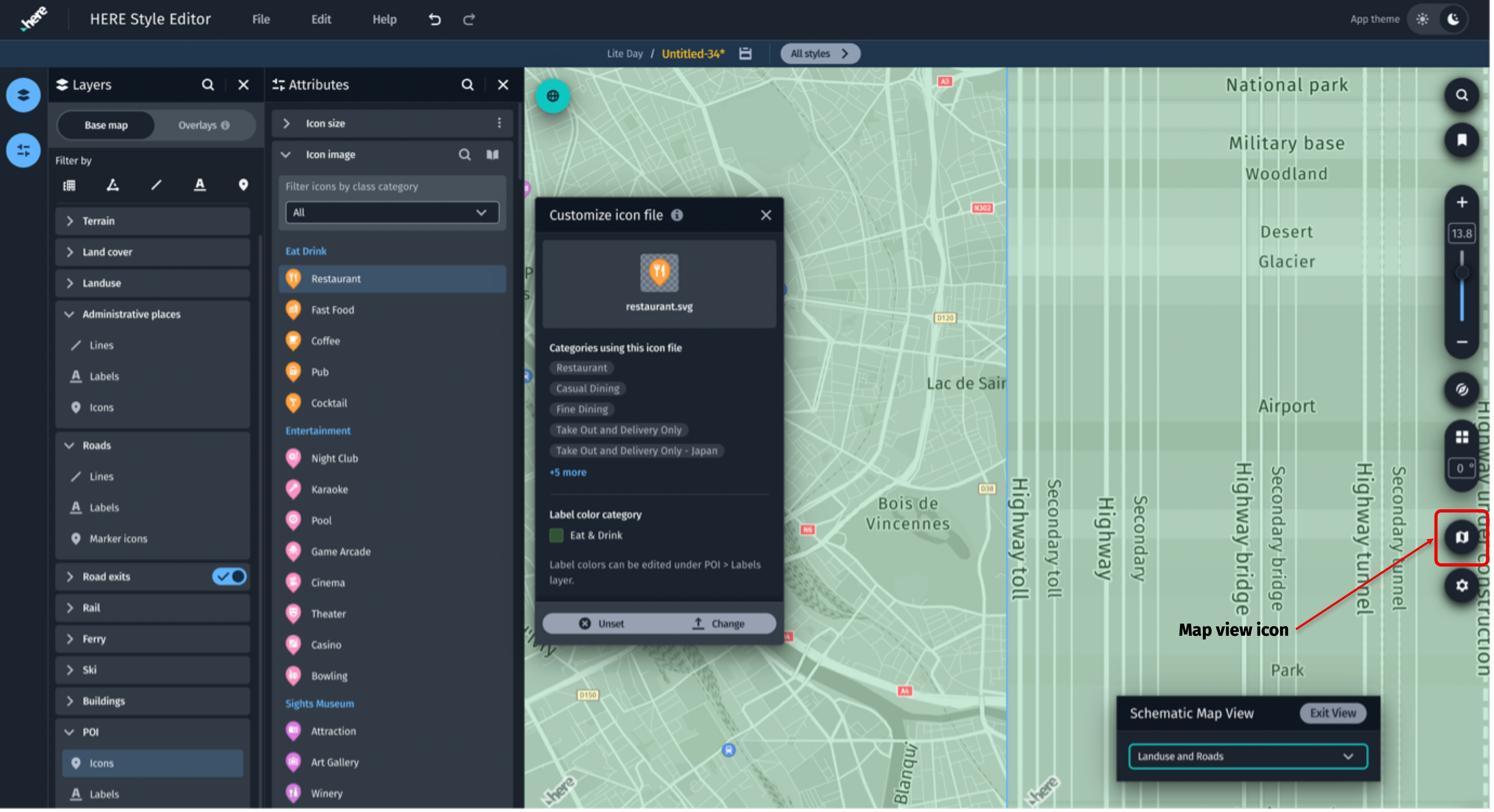Switch app theme to light sun

[1422, 20]
